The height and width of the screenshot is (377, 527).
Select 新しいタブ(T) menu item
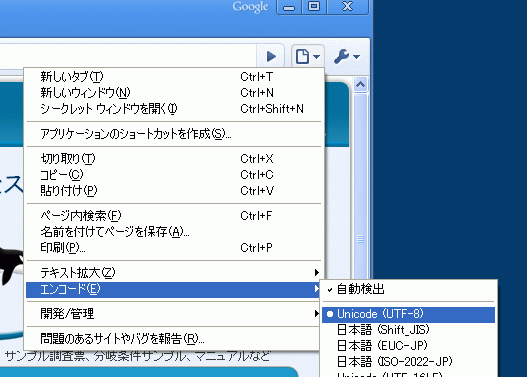click(174, 77)
